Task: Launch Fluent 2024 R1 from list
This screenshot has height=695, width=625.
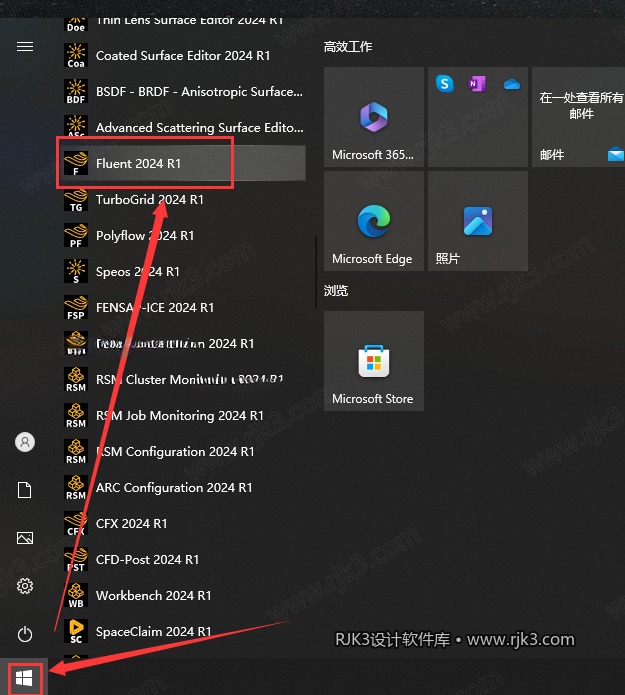Action: 182,163
